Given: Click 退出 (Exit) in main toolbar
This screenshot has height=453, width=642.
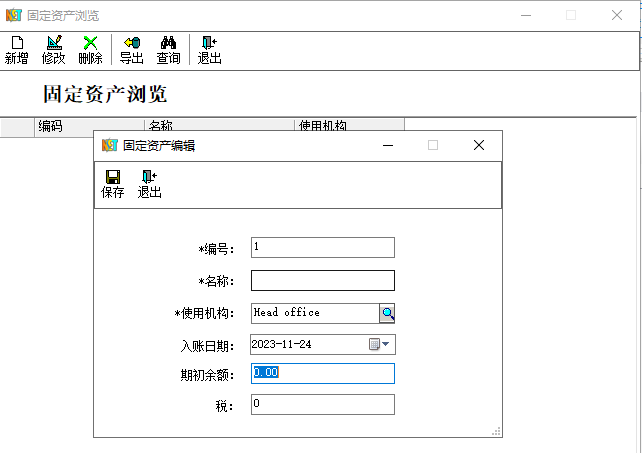Looking at the screenshot, I should click(x=209, y=49).
